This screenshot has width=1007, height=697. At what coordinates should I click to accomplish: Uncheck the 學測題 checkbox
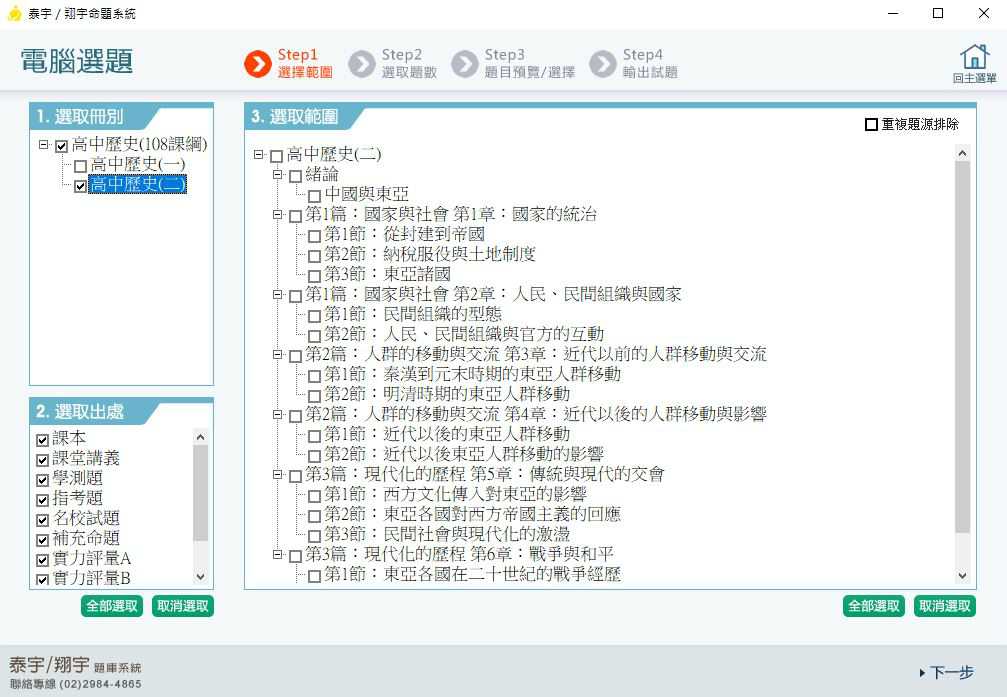click(x=42, y=480)
